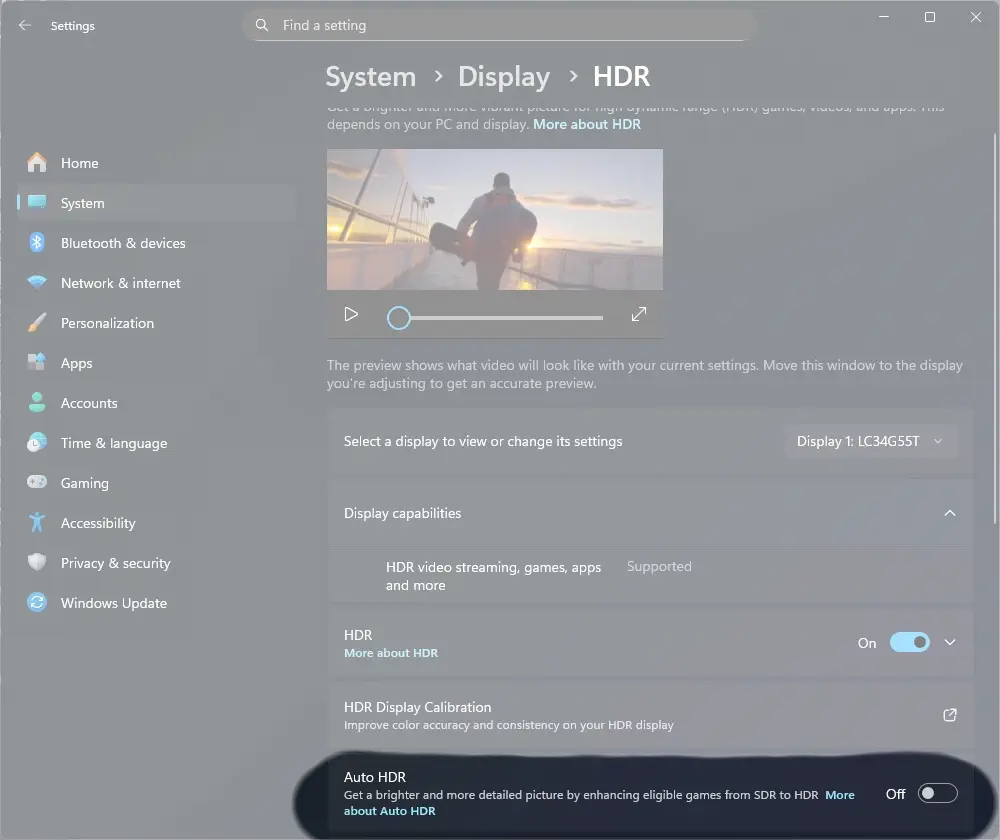
Task: Expand the HDR settings chevron
Action: 949,642
